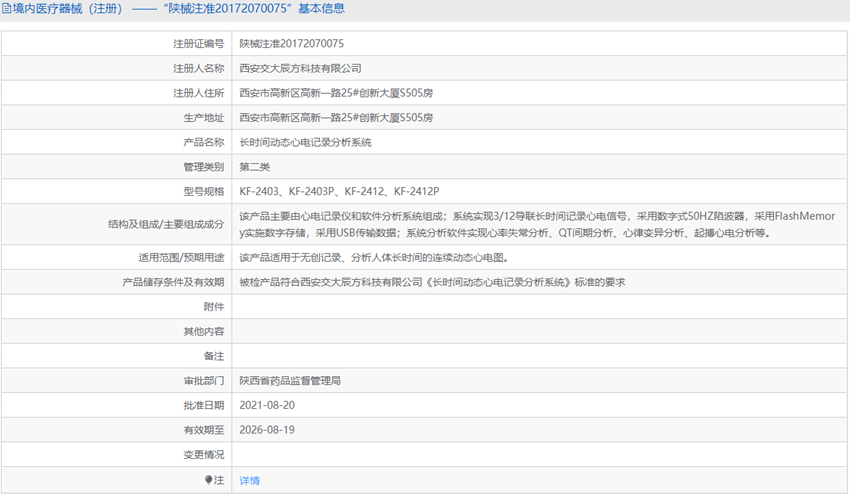Click the 适用范围/预期用途 value text
The image size is (850, 495).
click(380, 257)
